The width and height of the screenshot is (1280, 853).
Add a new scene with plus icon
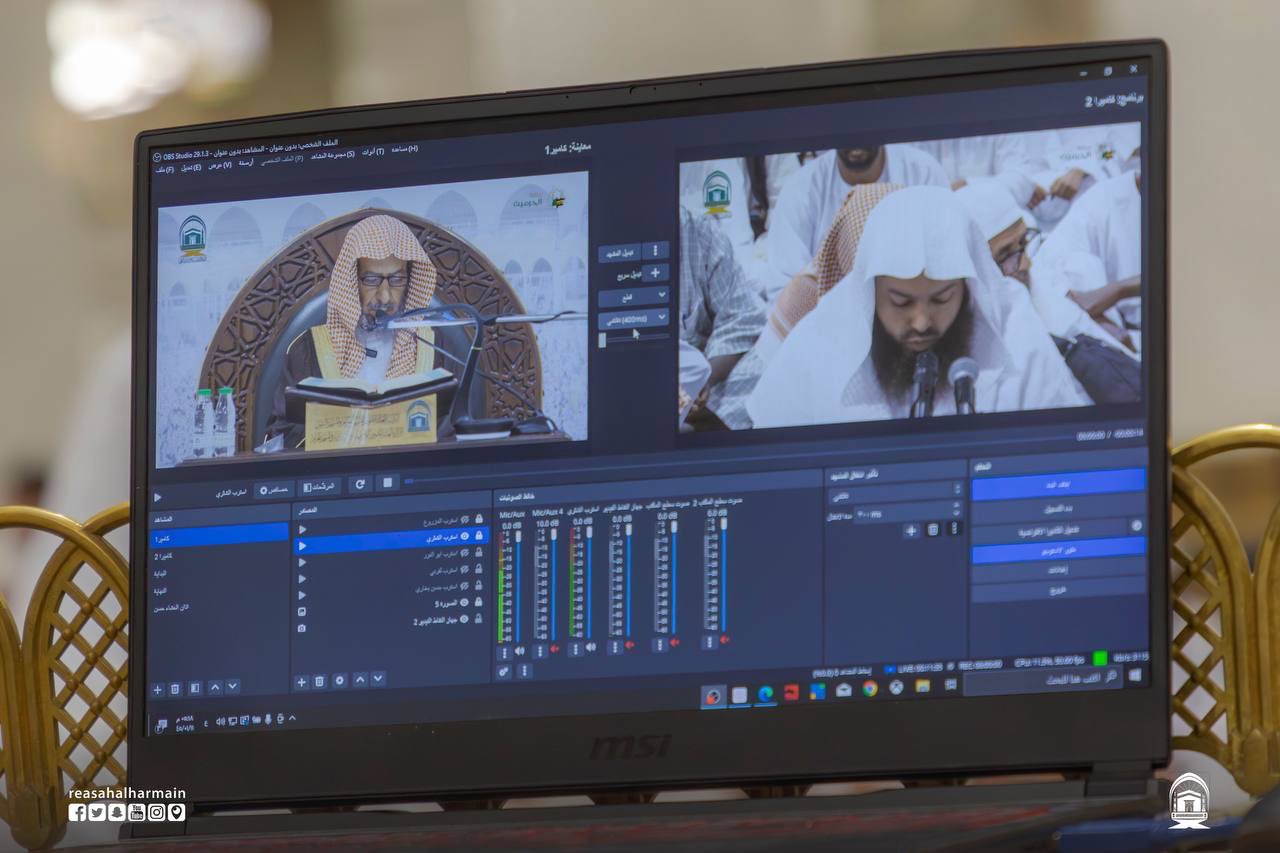[157, 689]
